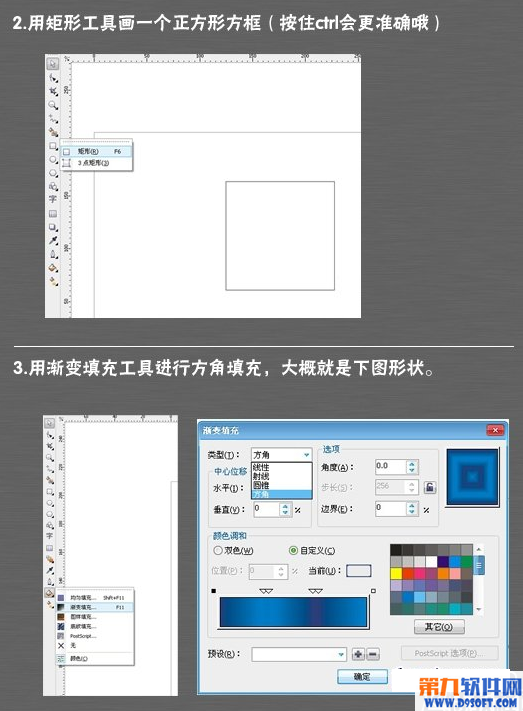Select the Fill bucket tool in step 2 toolbox
This screenshot has width=523, height=711.
53,268
